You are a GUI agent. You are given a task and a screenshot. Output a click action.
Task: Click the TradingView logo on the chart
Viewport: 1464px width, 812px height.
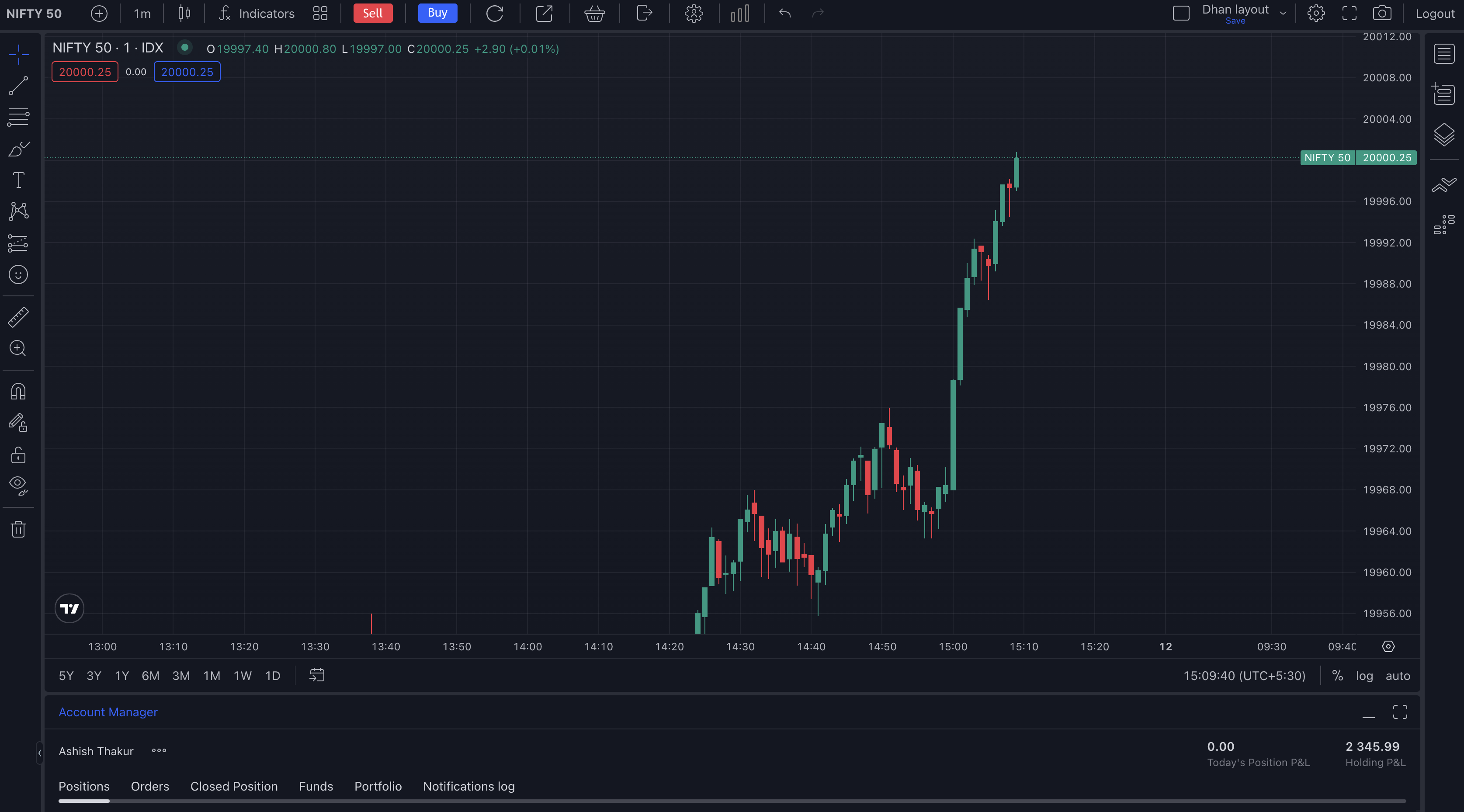69,609
